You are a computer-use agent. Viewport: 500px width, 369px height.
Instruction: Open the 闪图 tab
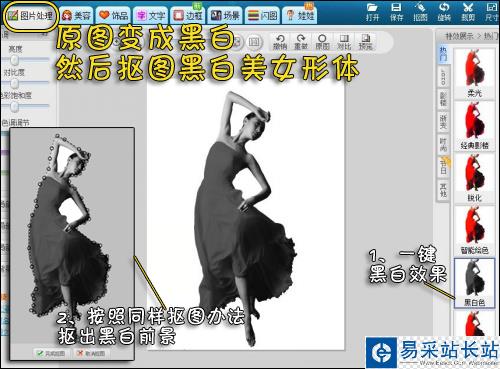click(x=262, y=15)
